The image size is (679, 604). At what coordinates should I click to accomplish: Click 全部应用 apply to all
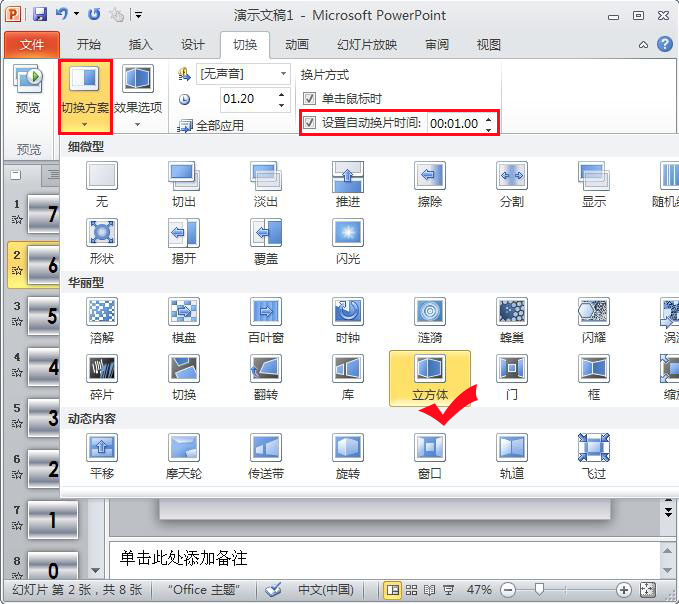tap(211, 126)
